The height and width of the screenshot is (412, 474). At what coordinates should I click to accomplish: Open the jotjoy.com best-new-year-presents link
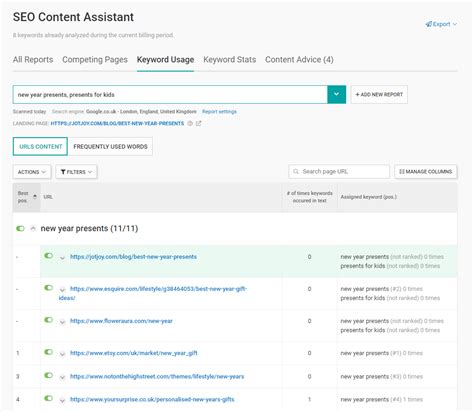[x=133, y=257]
